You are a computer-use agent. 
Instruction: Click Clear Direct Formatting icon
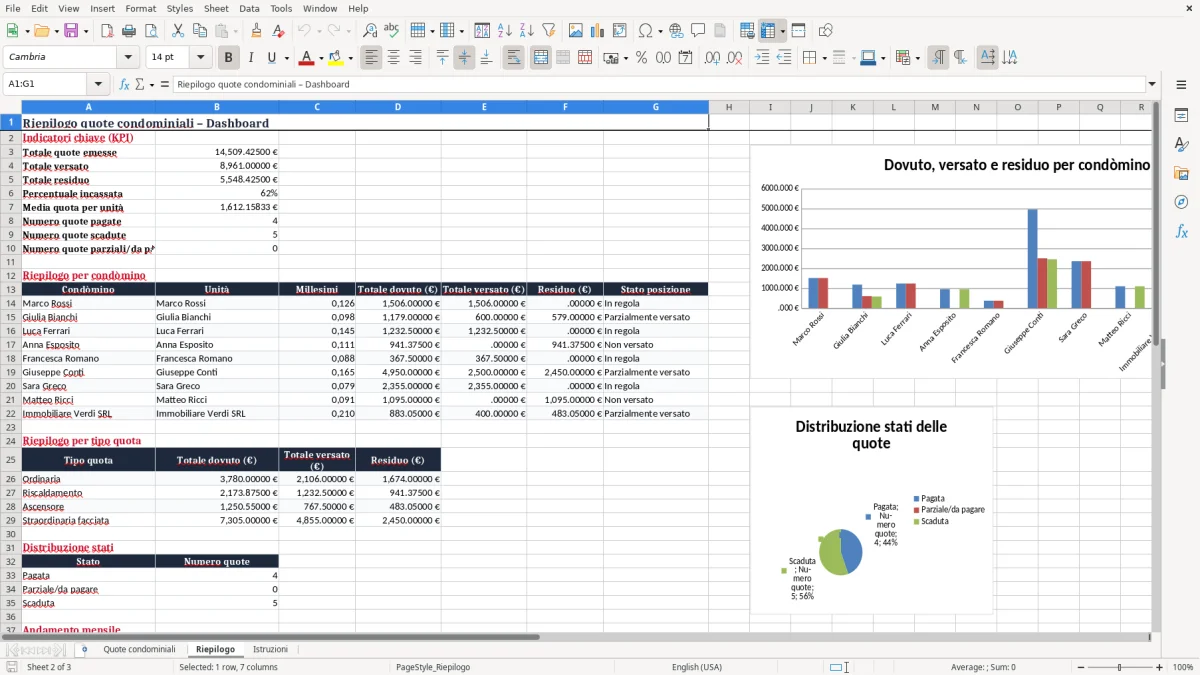coord(279,31)
